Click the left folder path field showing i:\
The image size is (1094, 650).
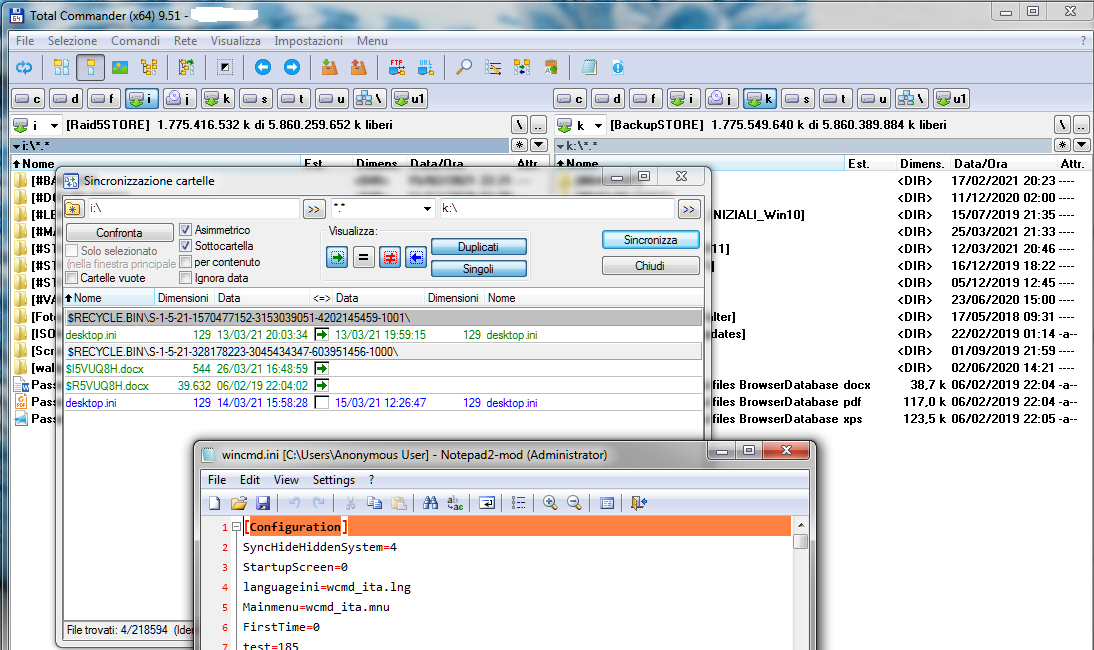pyautogui.click(x=193, y=209)
